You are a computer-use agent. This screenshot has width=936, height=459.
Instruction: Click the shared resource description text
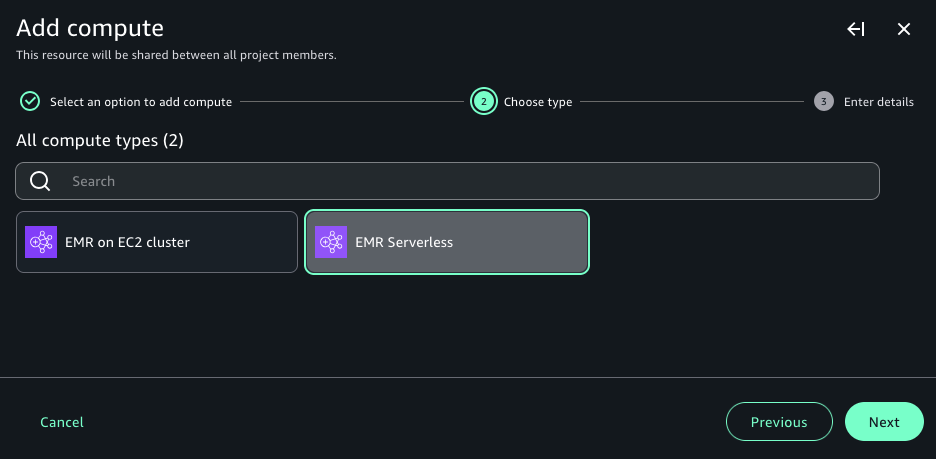coord(176,55)
